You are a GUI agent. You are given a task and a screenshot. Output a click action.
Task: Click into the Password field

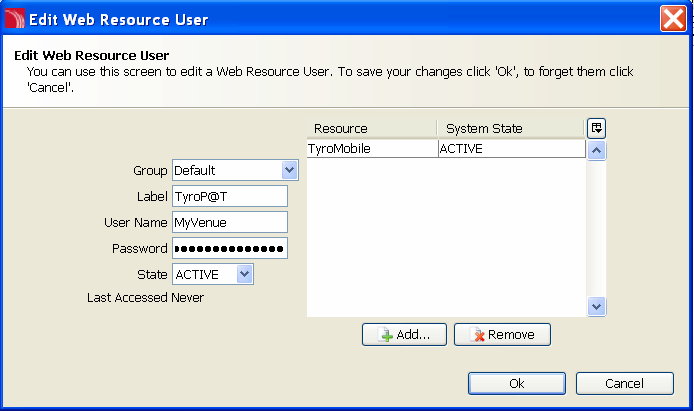230,248
